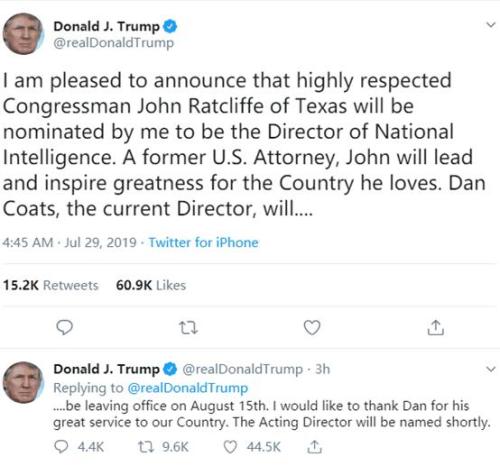Screen dimensions: 500x466
Task: Open verified badge on the reply tweet
Action: click(x=170, y=369)
